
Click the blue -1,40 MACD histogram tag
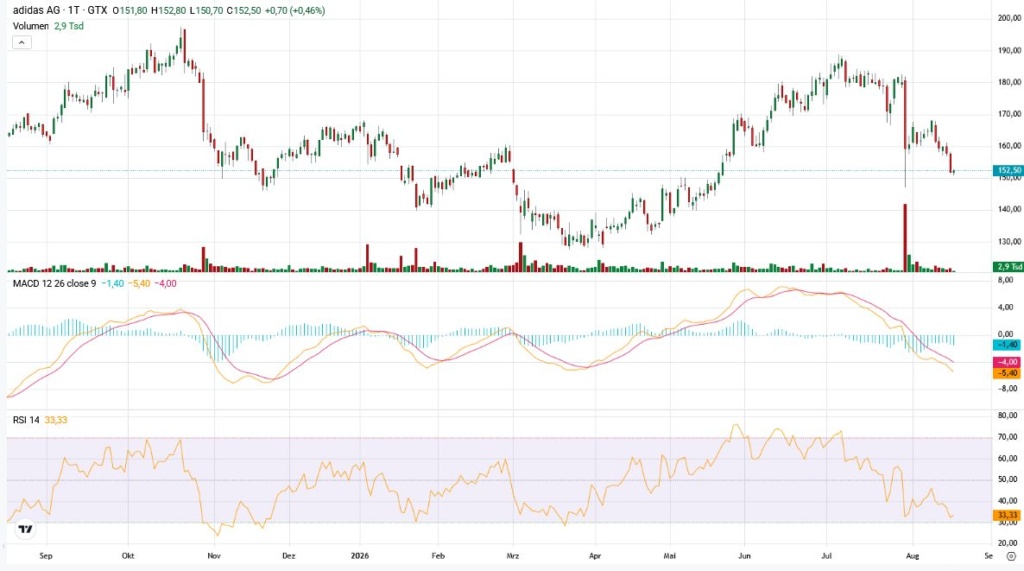point(1006,344)
